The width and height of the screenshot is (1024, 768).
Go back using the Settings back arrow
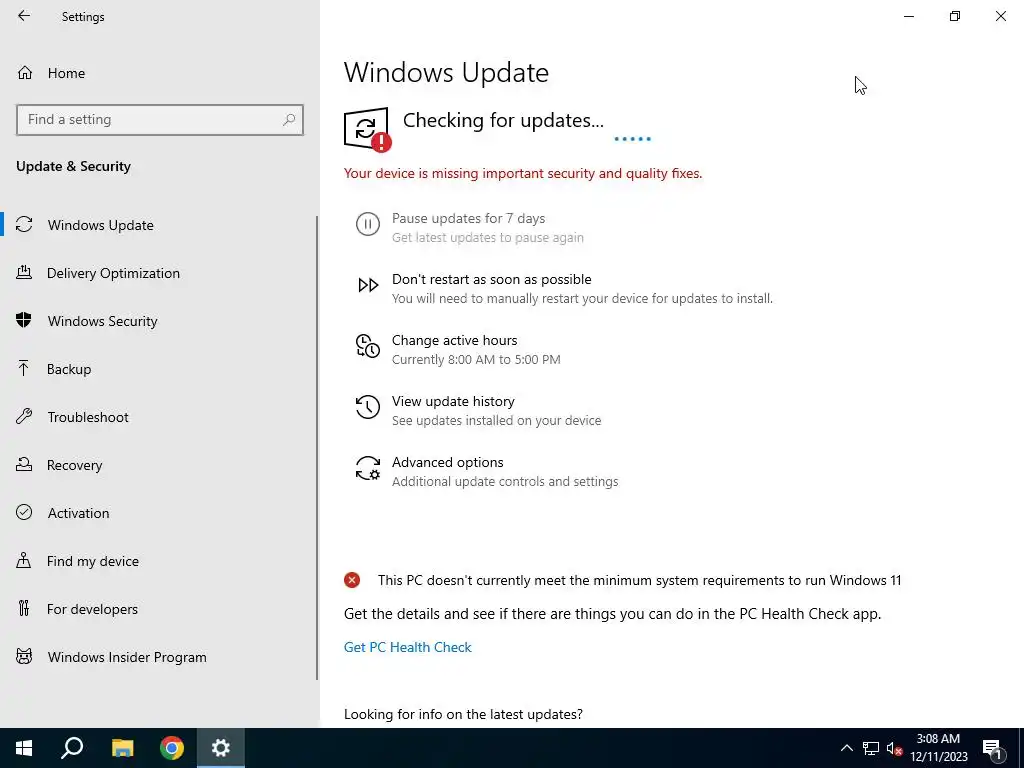pos(24,16)
